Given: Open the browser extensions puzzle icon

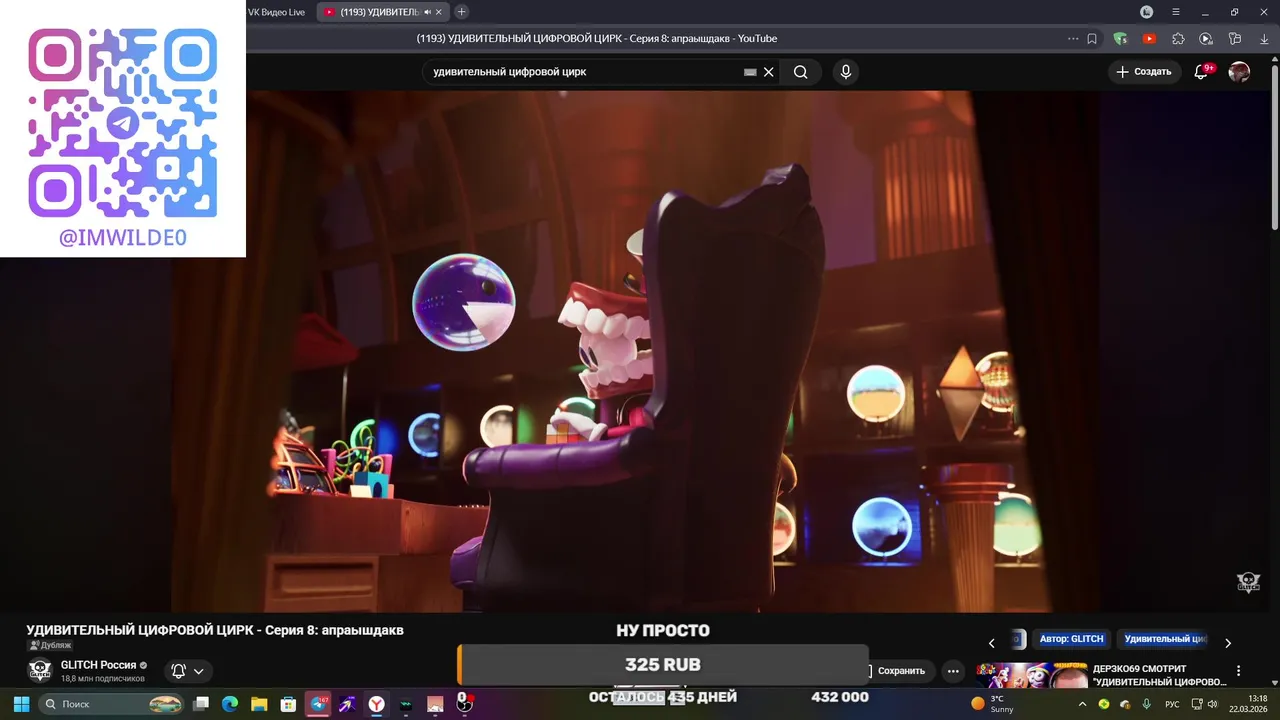Looking at the screenshot, I should (x=1178, y=39).
